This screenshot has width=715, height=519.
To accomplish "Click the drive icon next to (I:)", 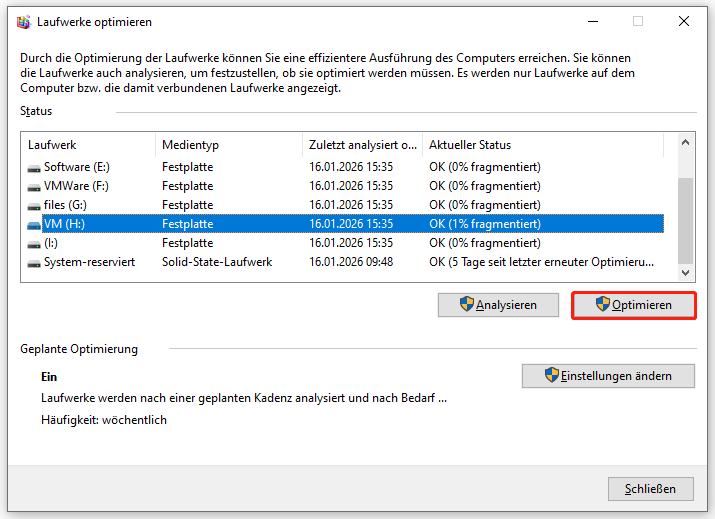I will (x=34, y=244).
